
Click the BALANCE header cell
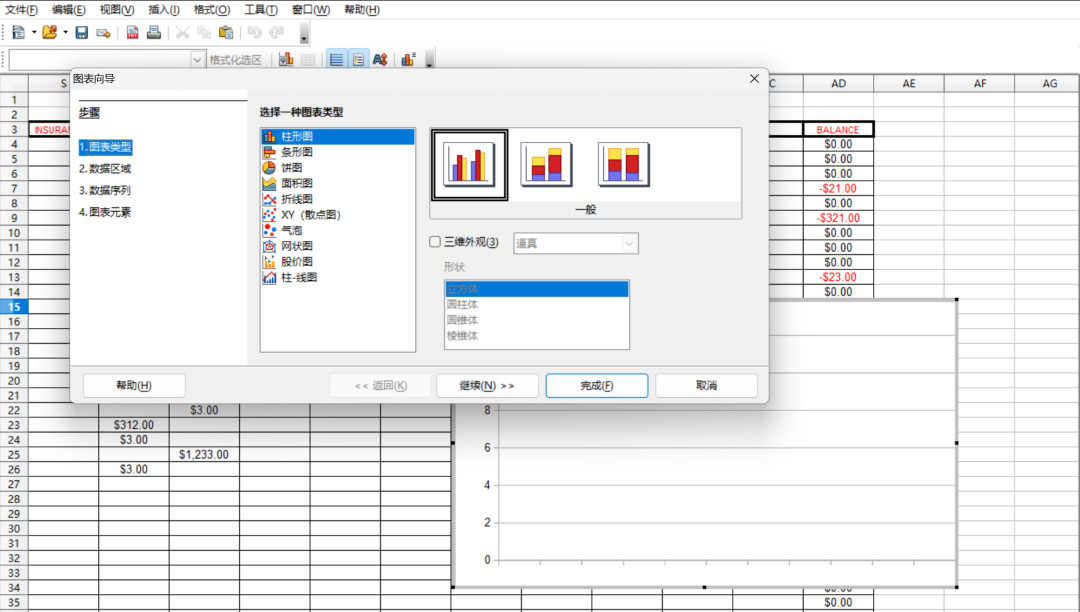[838, 129]
